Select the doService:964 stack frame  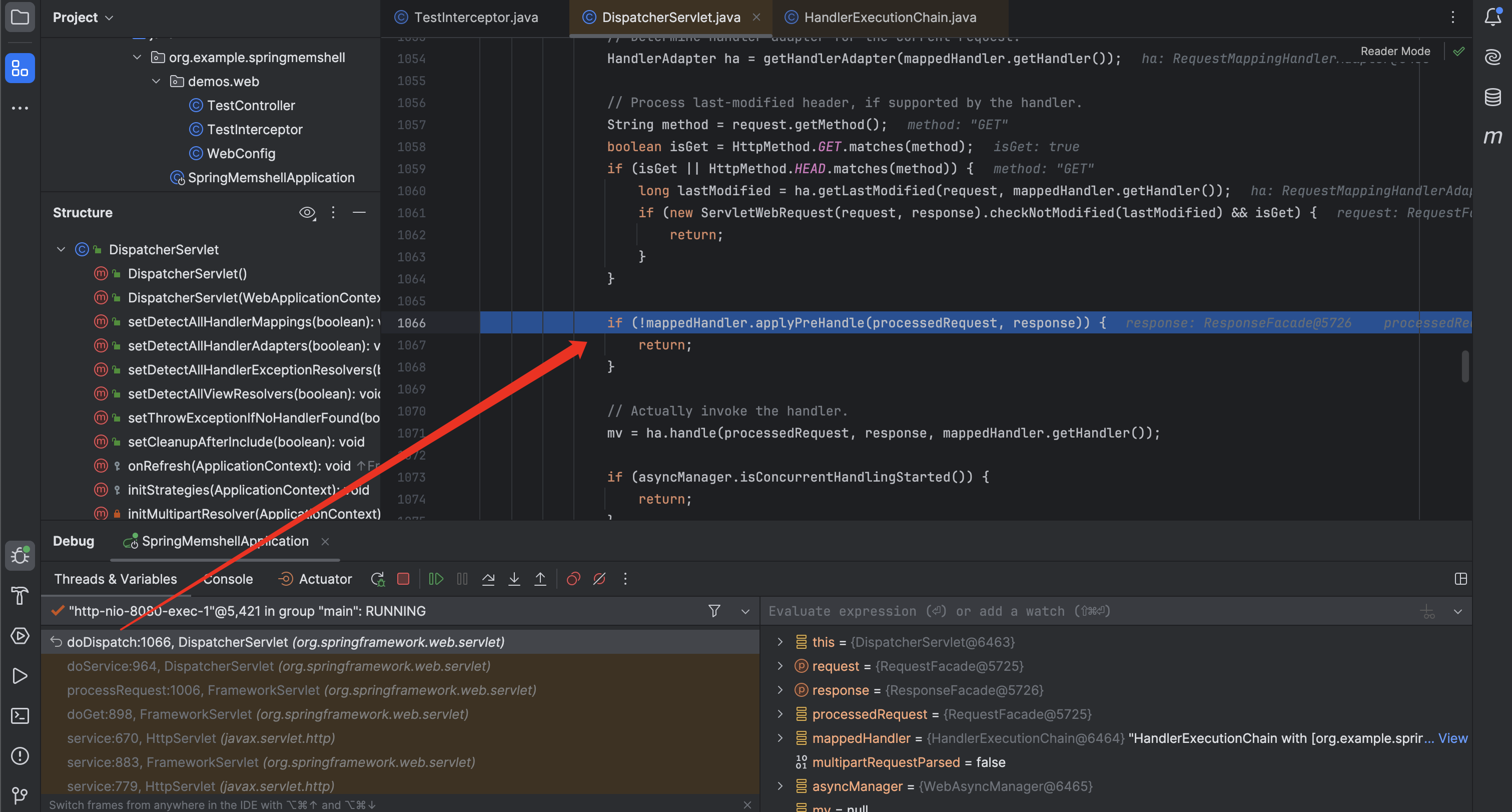pos(400,666)
